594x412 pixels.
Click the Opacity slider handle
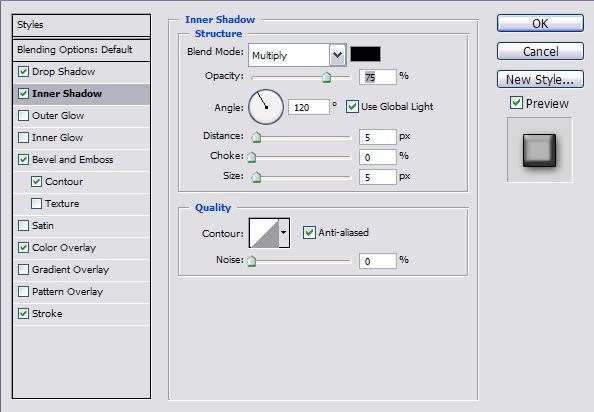pos(326,77)
